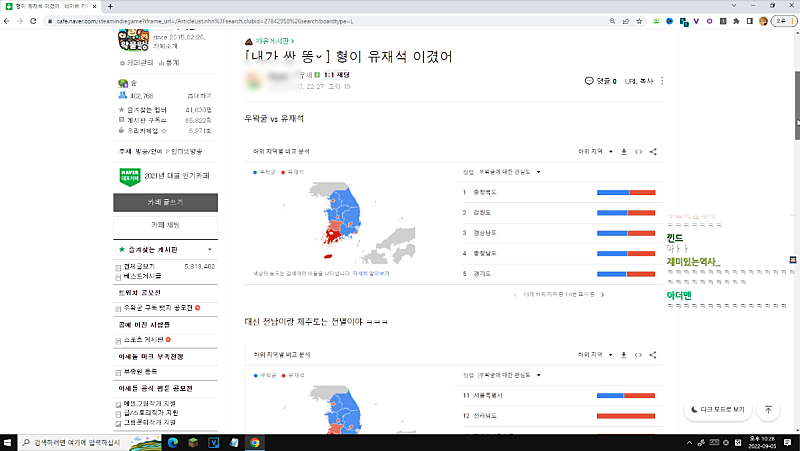Open 통계 statistics link
The image size is (800, 451).
click(169, 63)
